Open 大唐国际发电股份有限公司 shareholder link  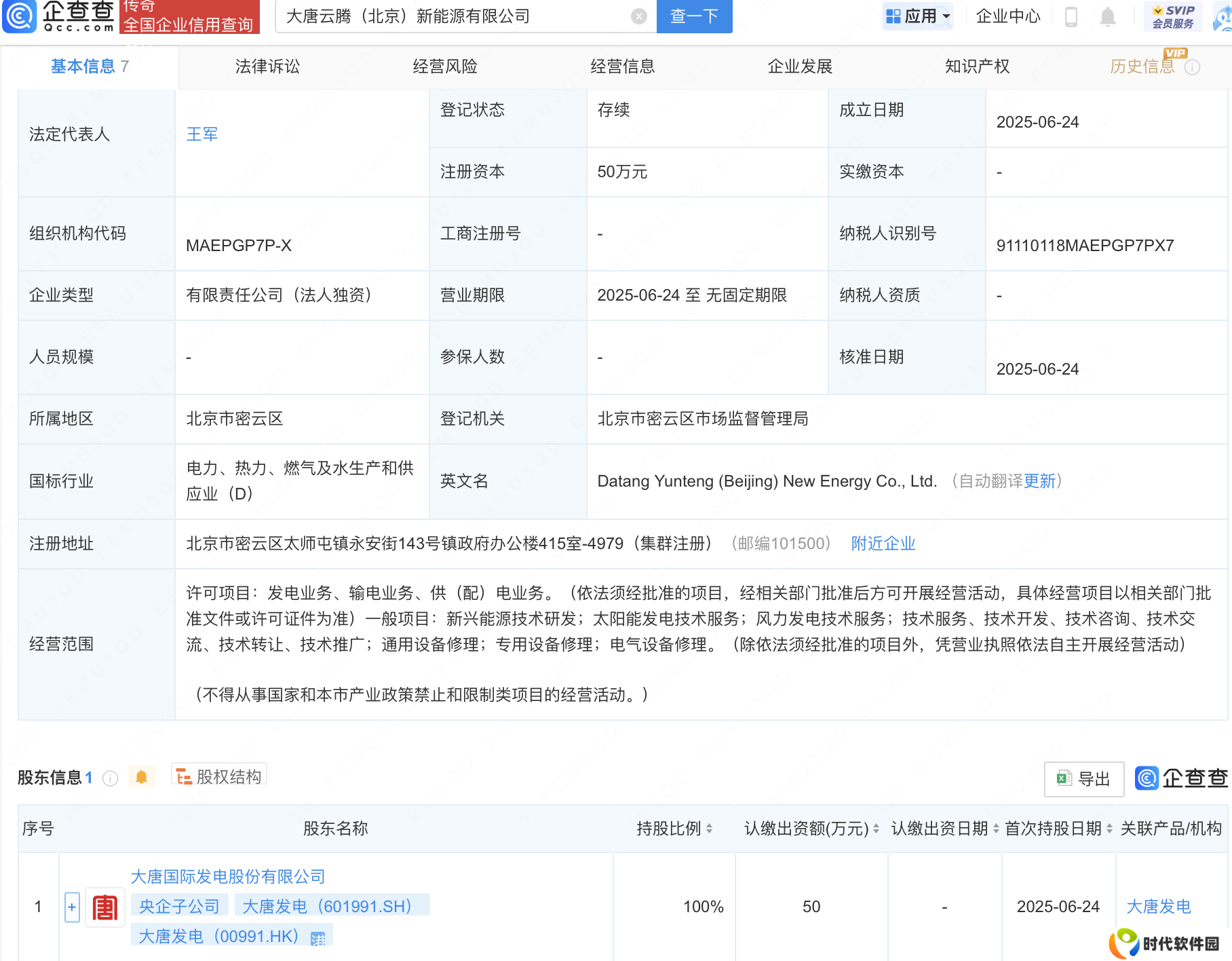coord(228,877)
